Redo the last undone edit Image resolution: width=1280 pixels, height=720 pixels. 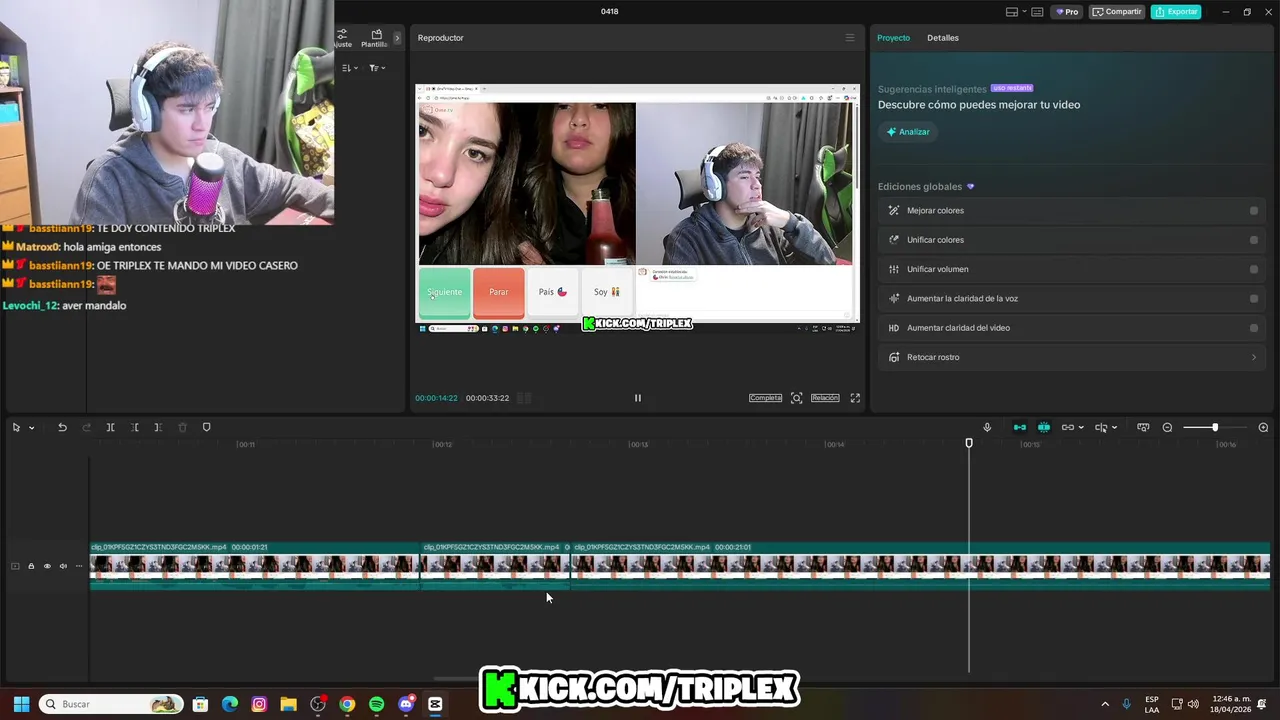(86, 427)
